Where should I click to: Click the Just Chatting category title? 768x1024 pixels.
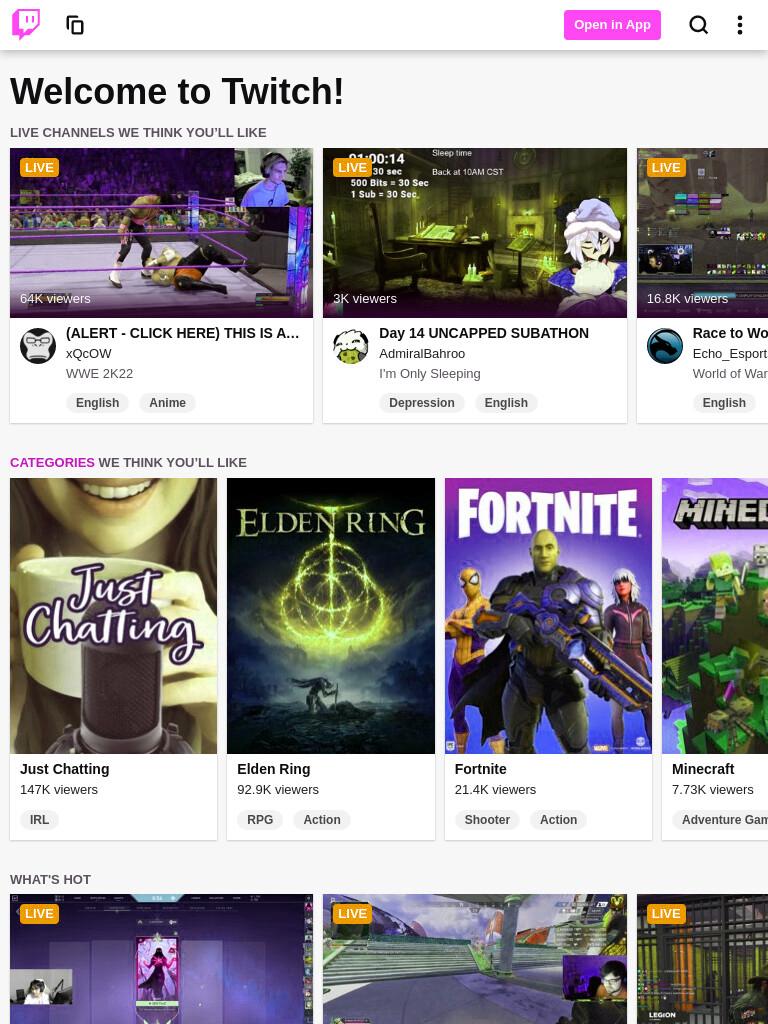(x=65, y=769)
